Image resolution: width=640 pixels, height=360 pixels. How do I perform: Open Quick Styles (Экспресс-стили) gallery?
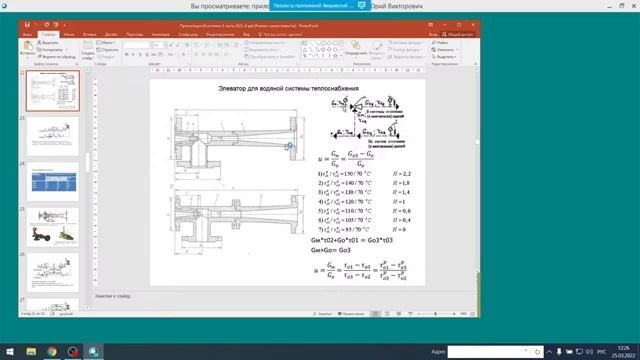click(x=377, y=49)
